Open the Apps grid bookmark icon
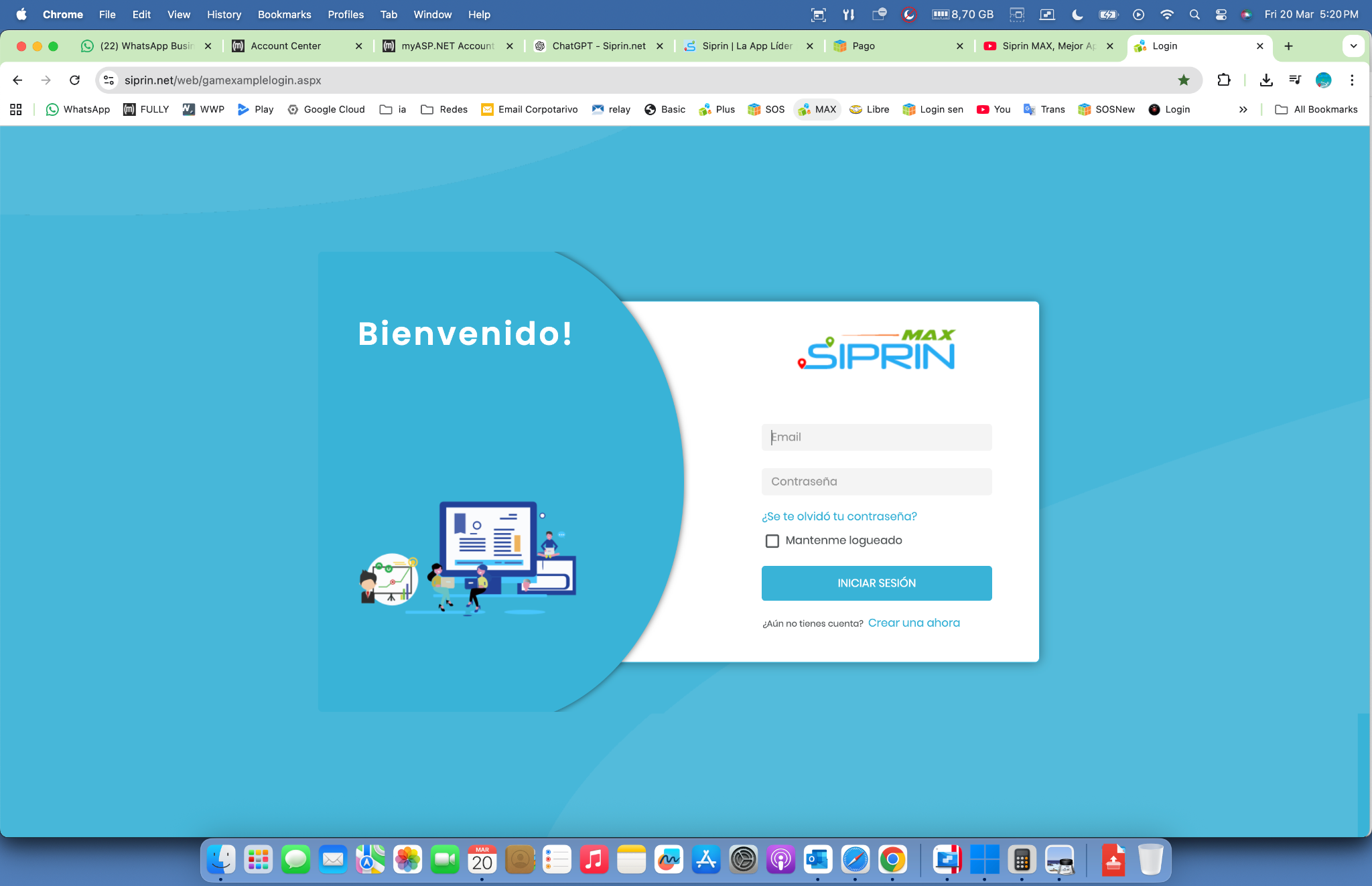Viewport: 1372px width, 886px height. pyautogui.click(x=16, y=110)
